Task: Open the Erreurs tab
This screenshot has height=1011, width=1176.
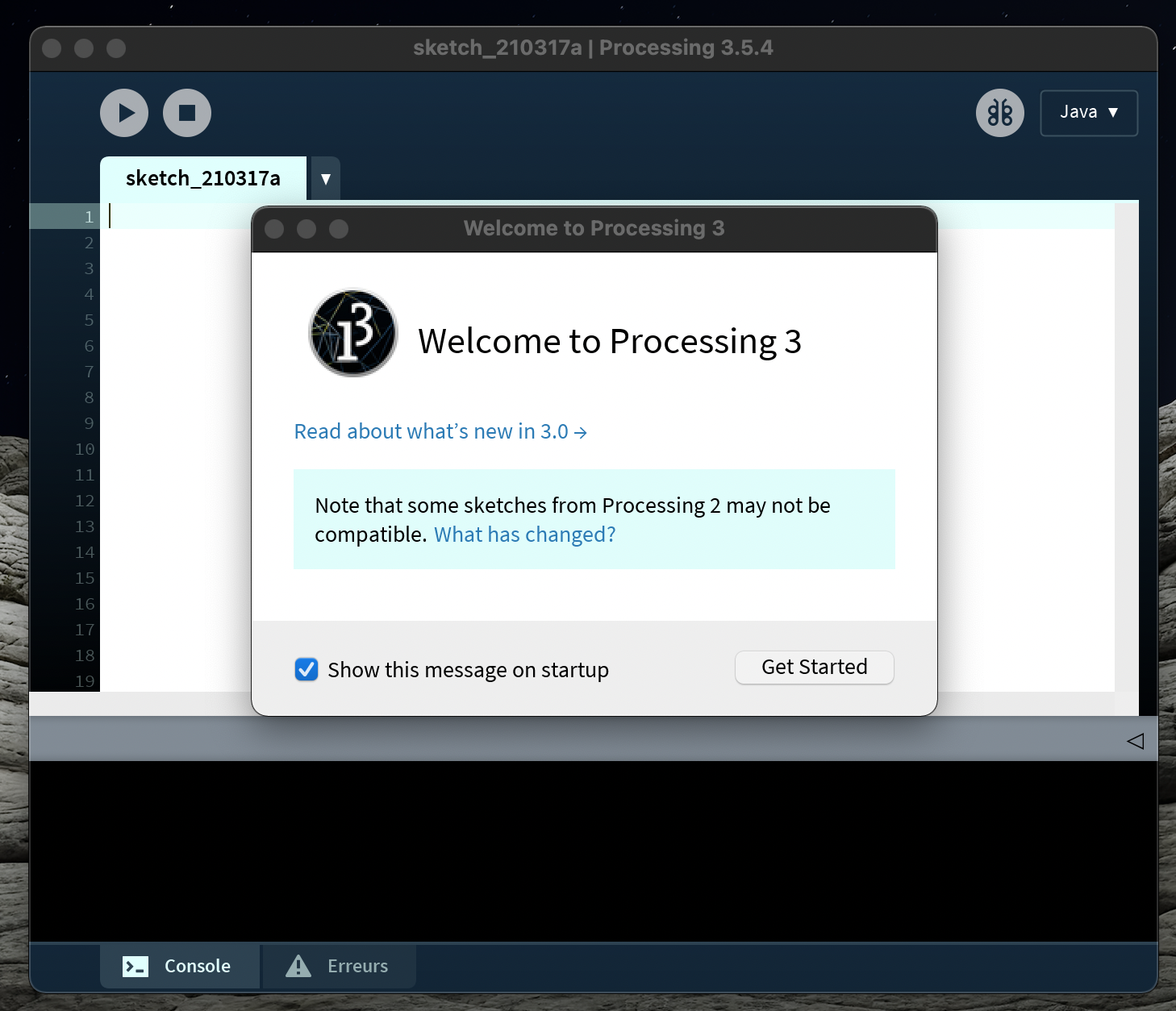Action: pyautogui.click(x=339, y=966)
